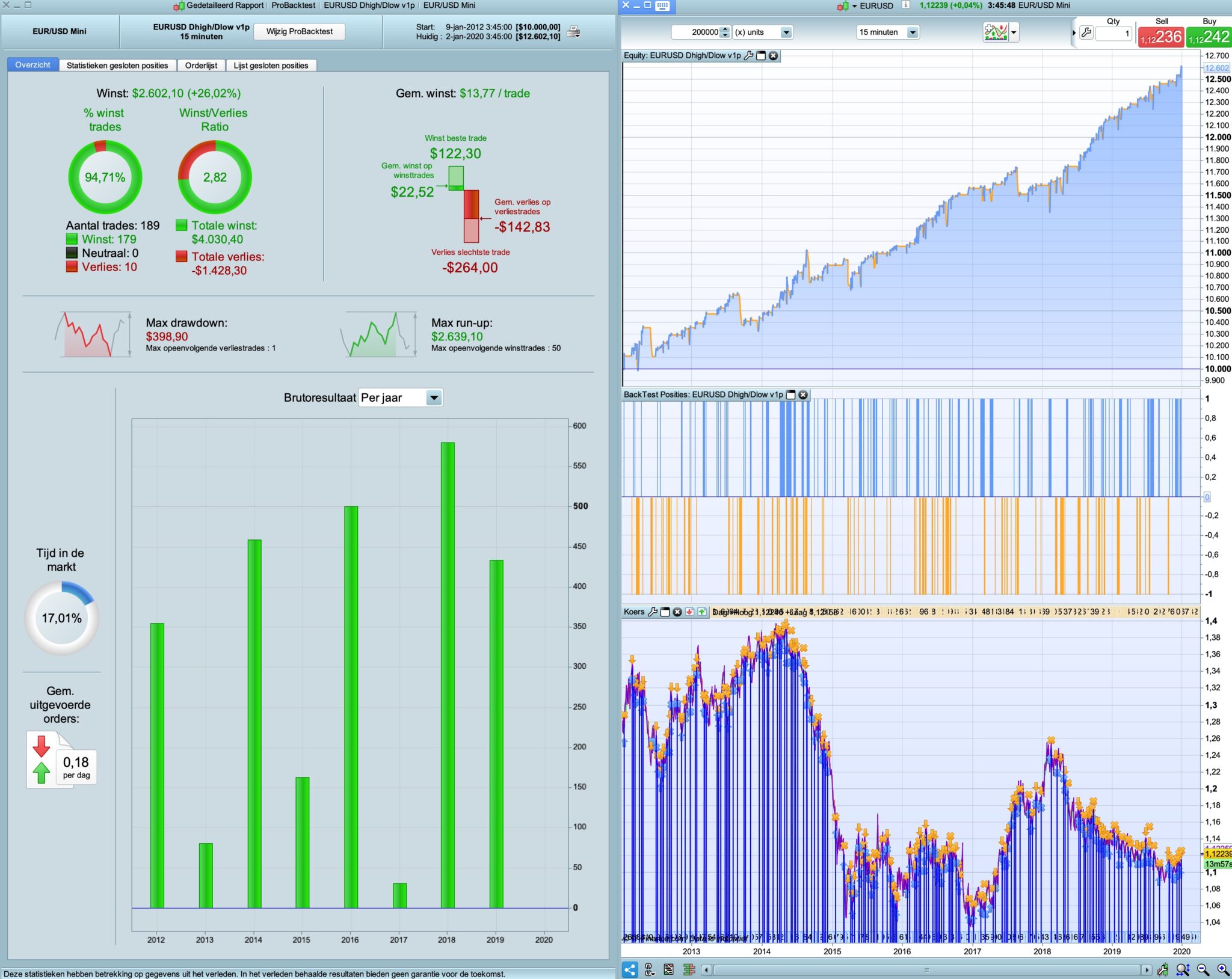1232x979 pixels.
Task: Close the BackTest Posities panel
Action: click(x=803, y=394)
